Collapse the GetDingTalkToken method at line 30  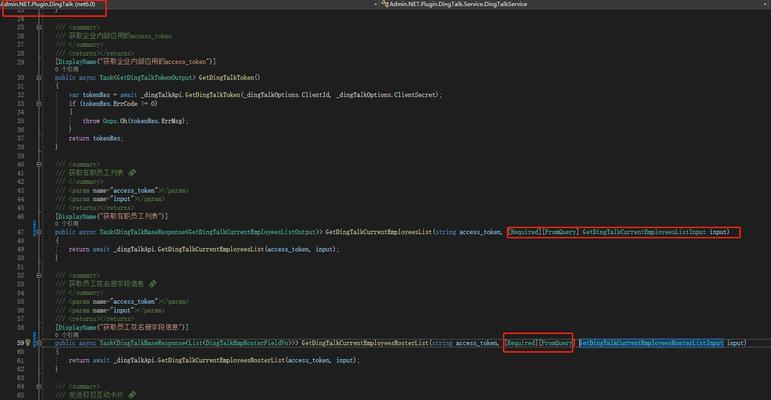(39, 78)
